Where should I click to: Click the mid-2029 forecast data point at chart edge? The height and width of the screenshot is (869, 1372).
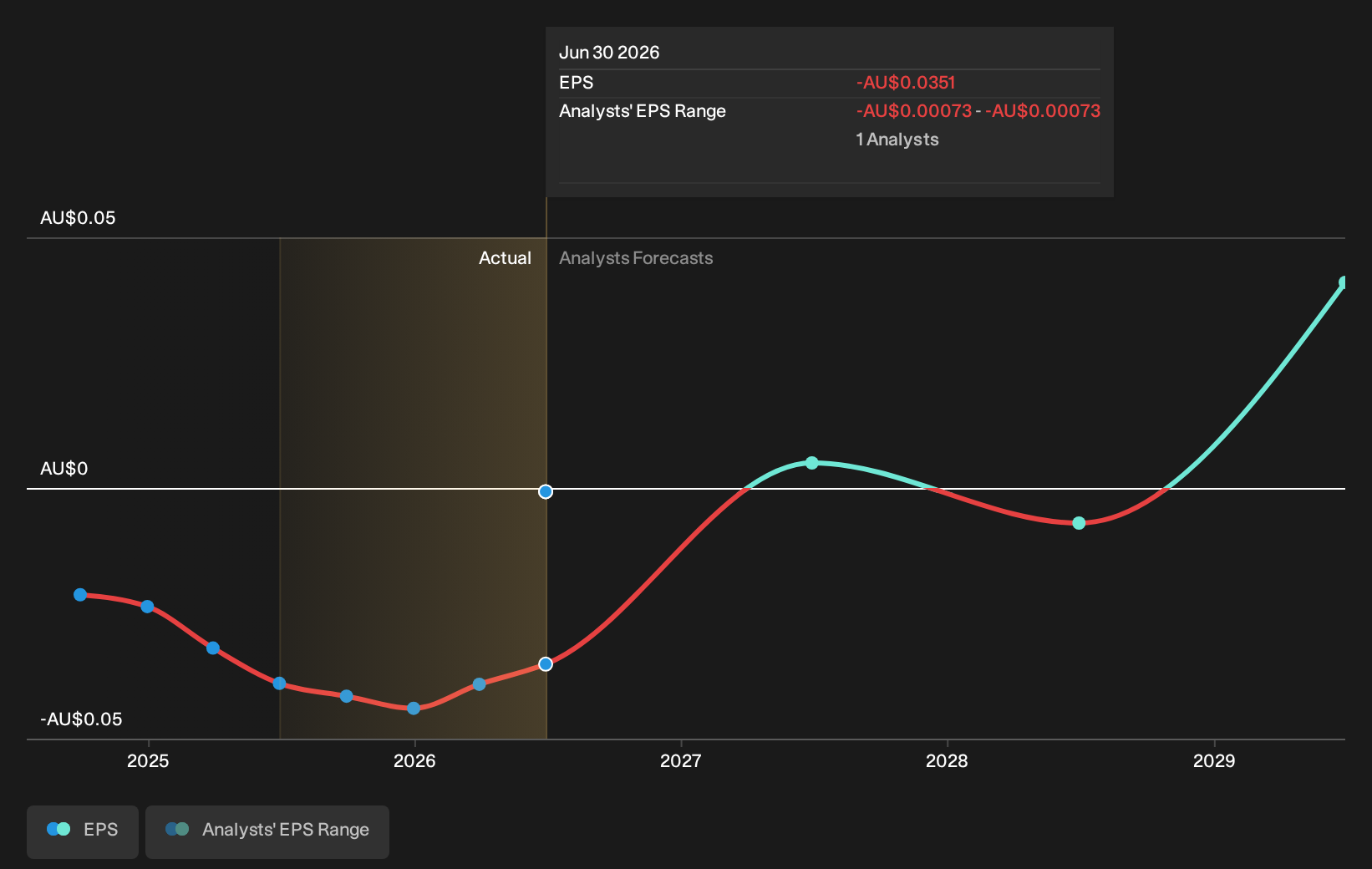click(1344, 282)
